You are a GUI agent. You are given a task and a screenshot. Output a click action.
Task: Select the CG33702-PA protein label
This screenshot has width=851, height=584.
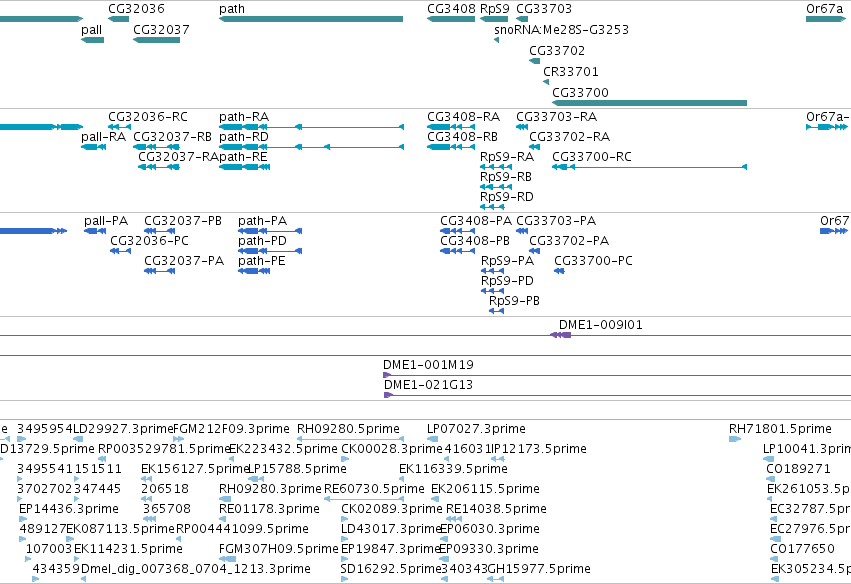[x=569, y=242]
